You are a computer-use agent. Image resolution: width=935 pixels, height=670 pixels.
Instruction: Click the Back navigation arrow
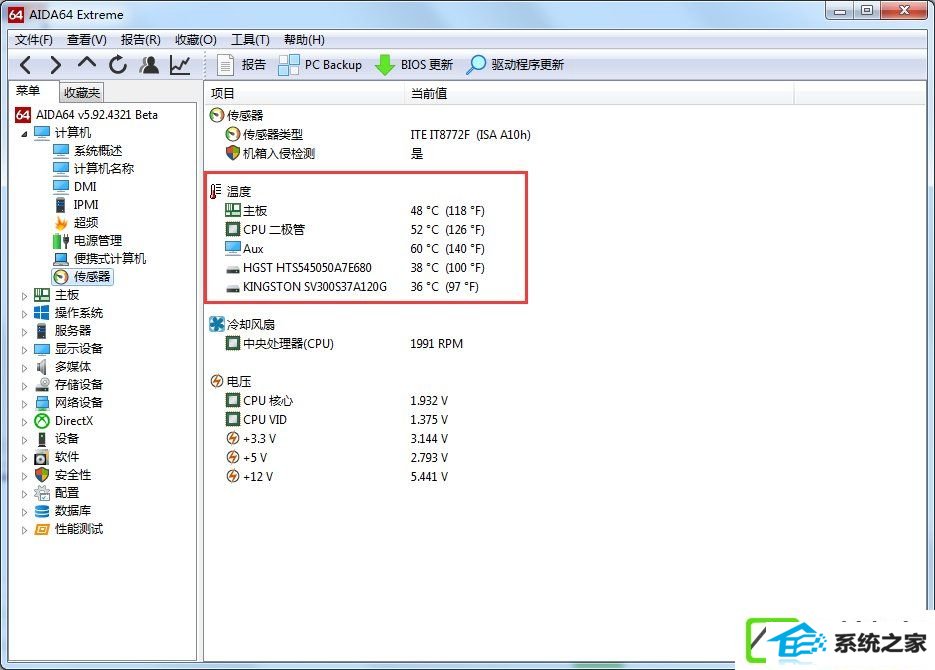coord(26,64)
